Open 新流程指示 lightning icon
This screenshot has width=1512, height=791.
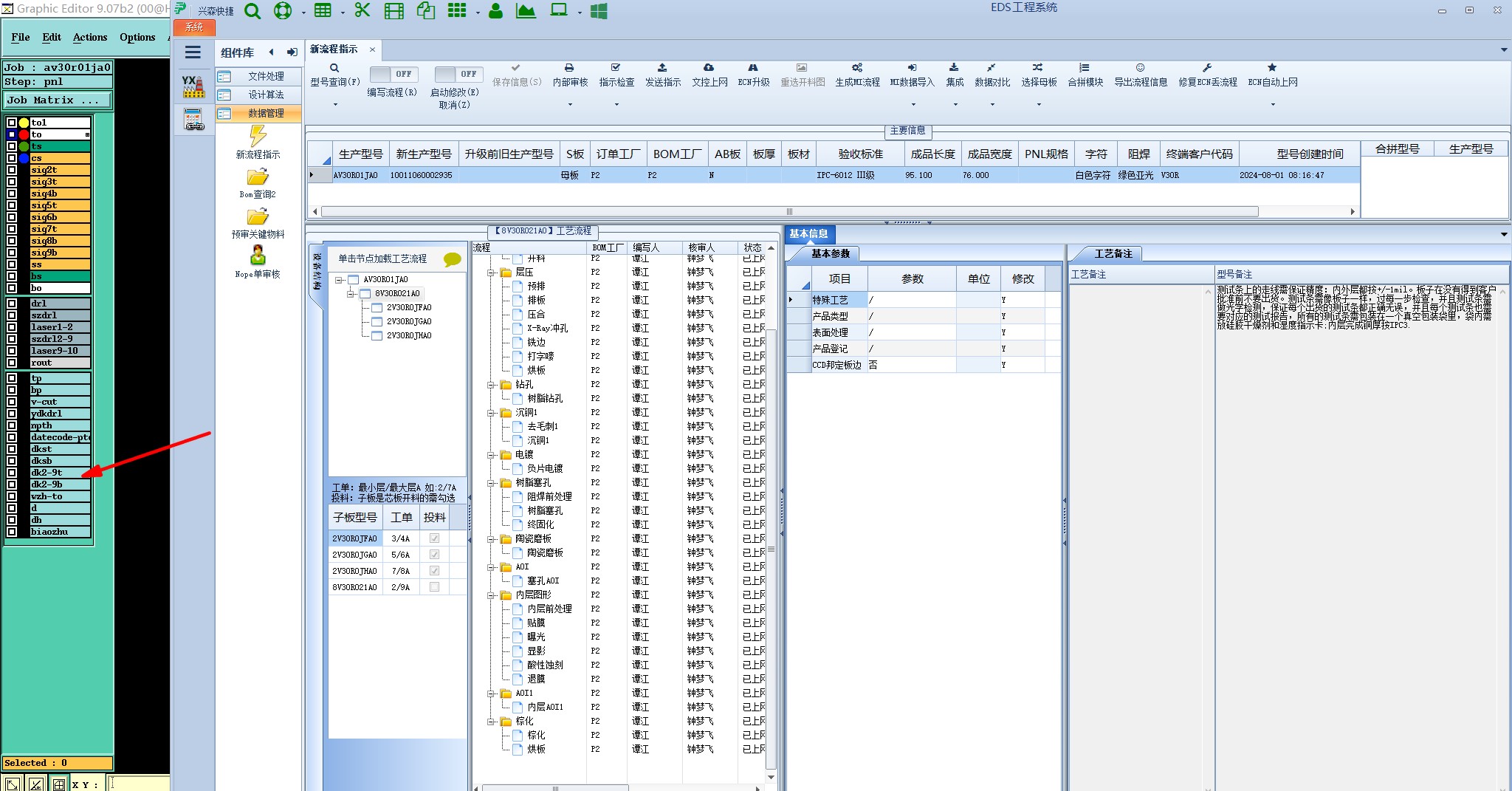tap(258, 136)
